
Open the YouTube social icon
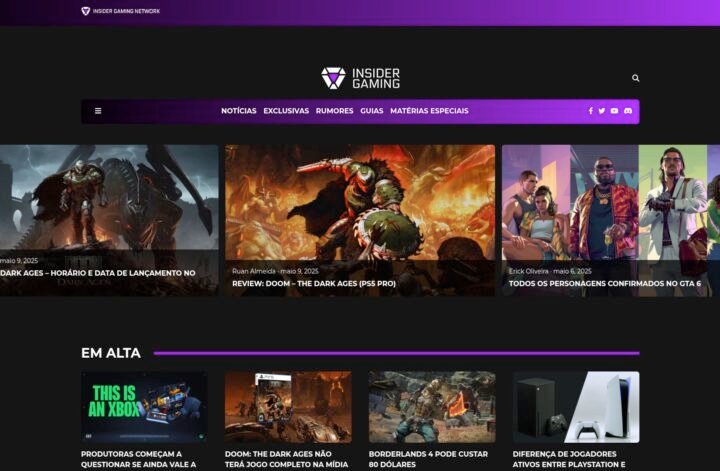coord(614,111)
